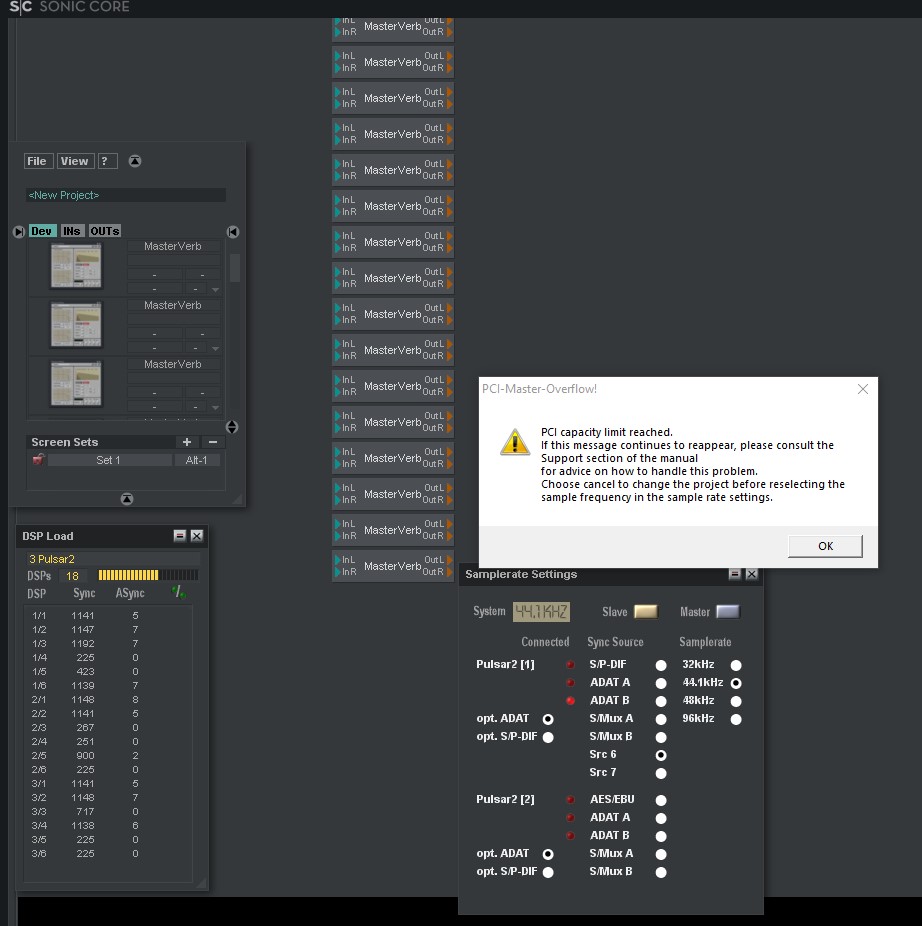
Task: Click OK in the PCI-Master-Overflow dialog
Action: point(825,546)
